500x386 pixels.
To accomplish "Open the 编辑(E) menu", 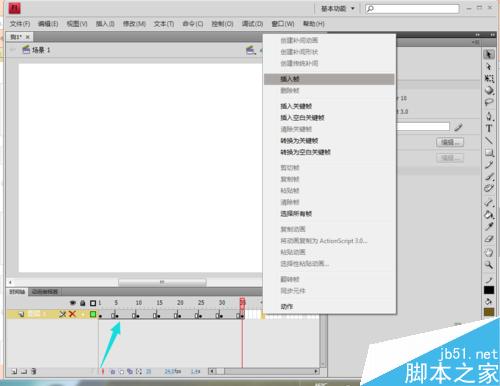I will click(48, 24).
